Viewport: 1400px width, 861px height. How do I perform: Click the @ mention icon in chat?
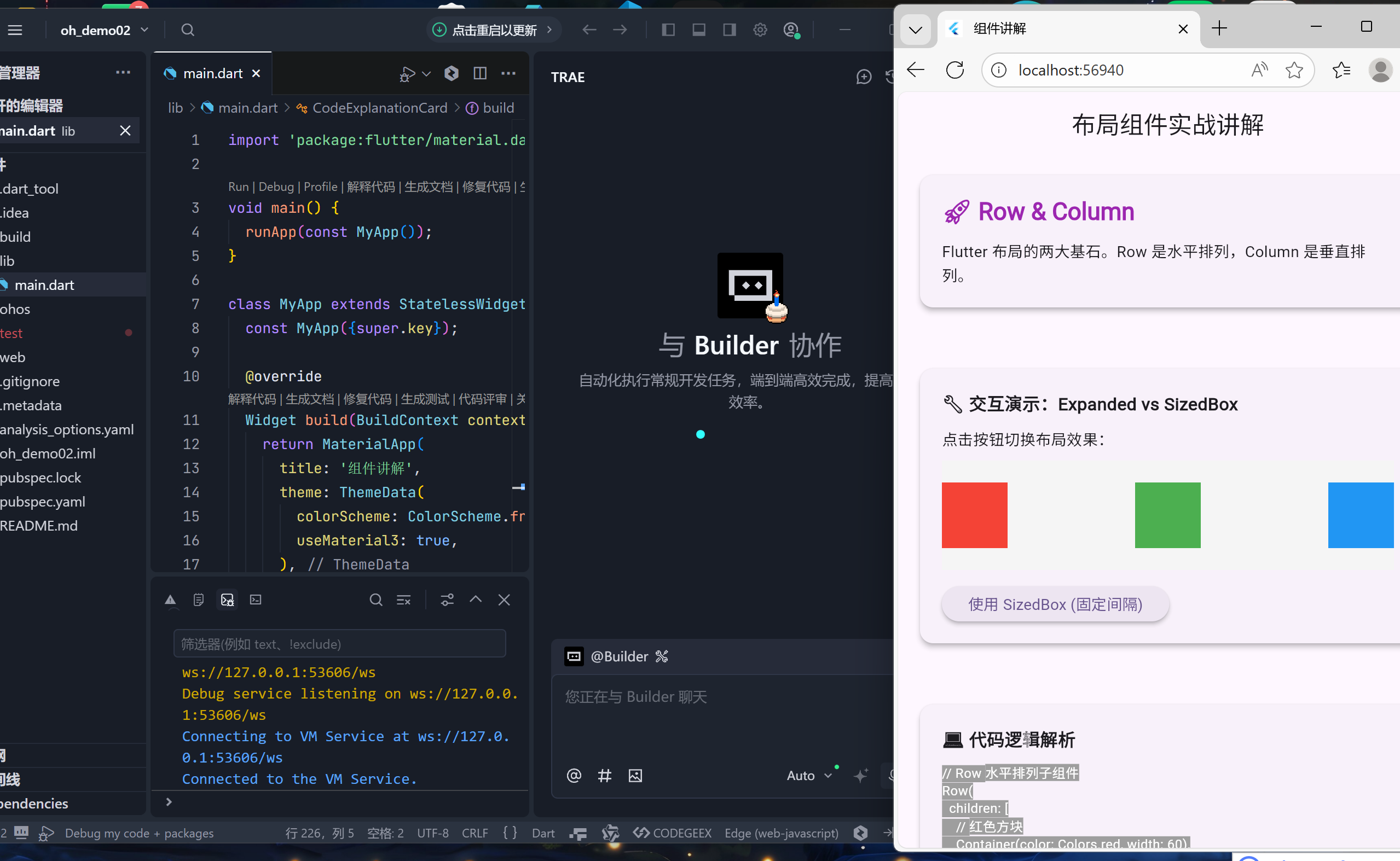tap(574, 776)
